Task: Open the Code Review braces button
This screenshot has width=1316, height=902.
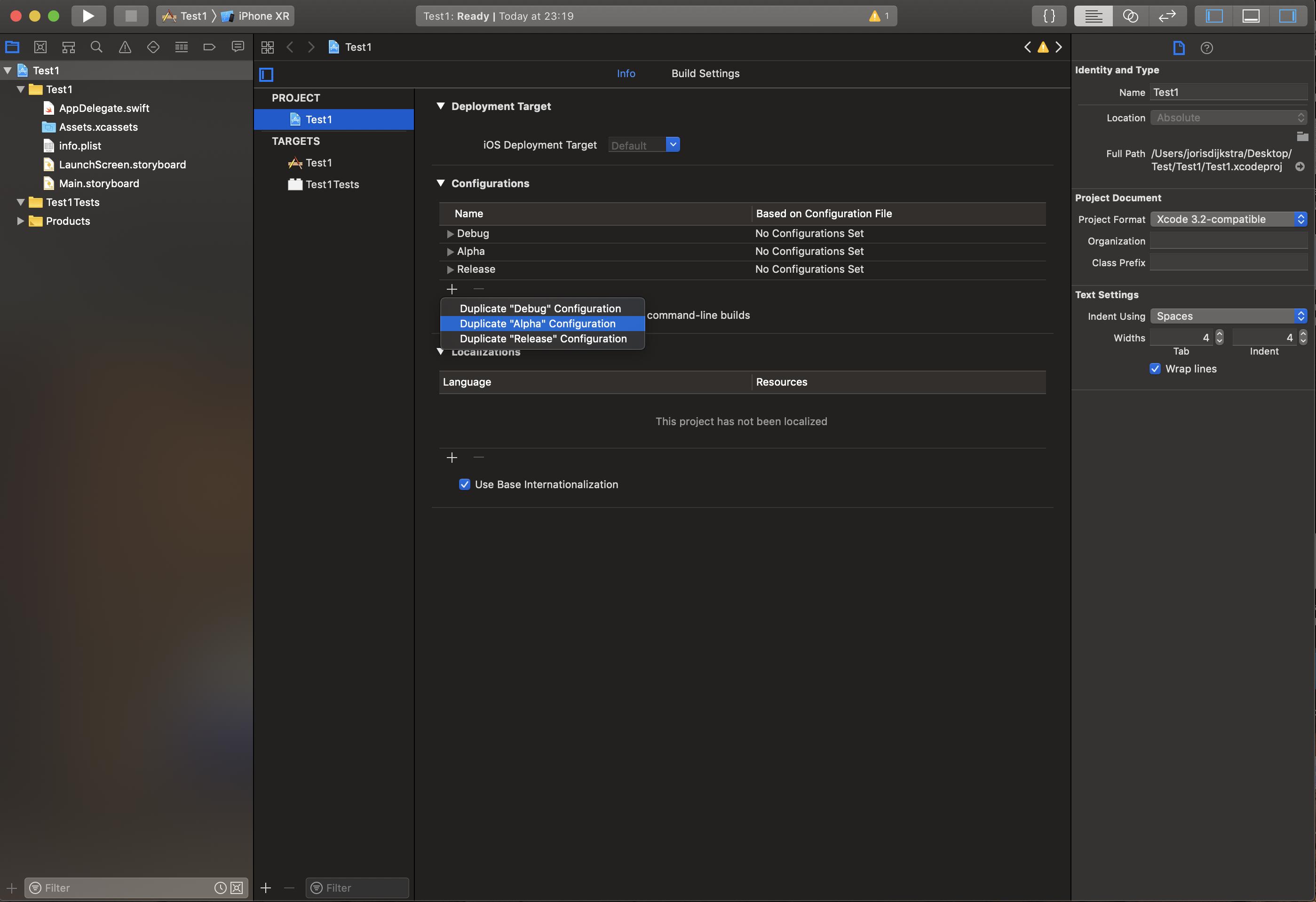Action: click(1049, 16)
